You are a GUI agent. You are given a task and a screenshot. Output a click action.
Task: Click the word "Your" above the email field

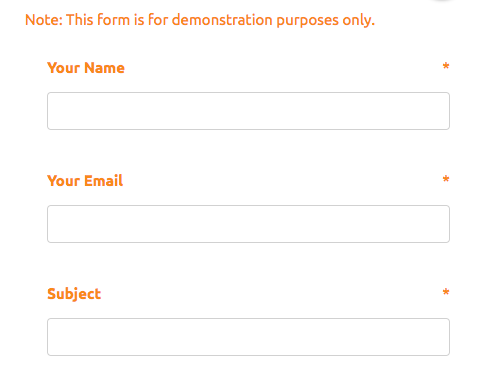click(63, 181)
